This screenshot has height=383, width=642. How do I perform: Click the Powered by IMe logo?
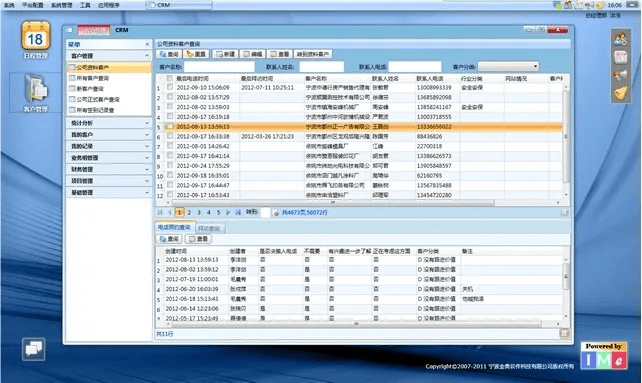pos(604,356)
